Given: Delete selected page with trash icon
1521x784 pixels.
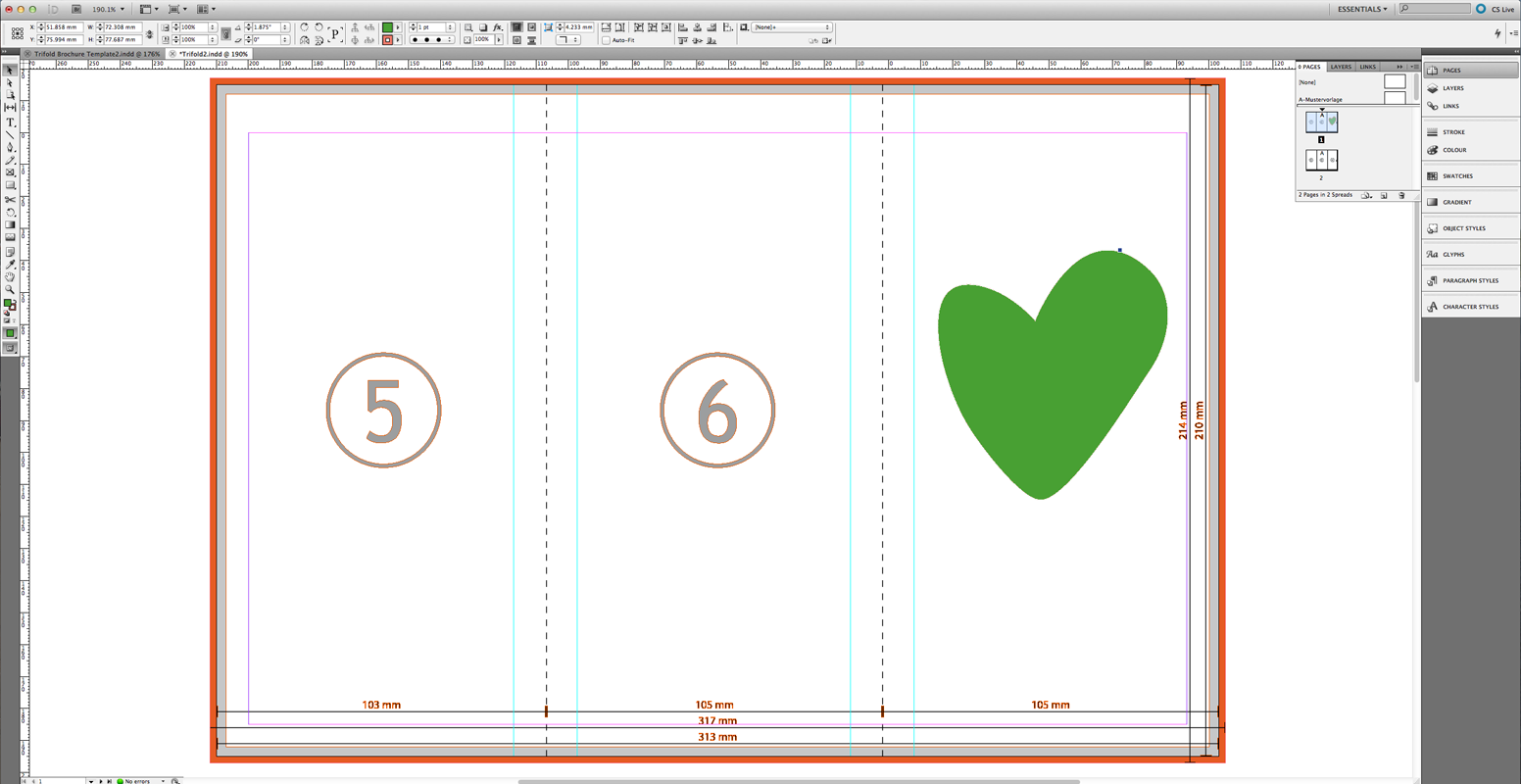Looking at the screenshot, I should 1401,195.
